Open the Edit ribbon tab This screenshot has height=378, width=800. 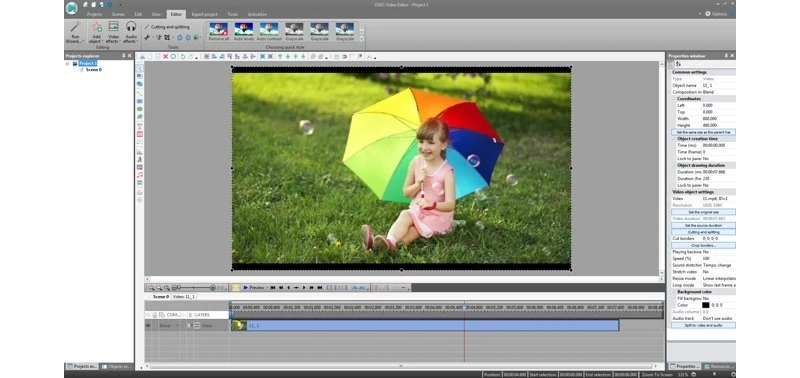coord(138,14)
